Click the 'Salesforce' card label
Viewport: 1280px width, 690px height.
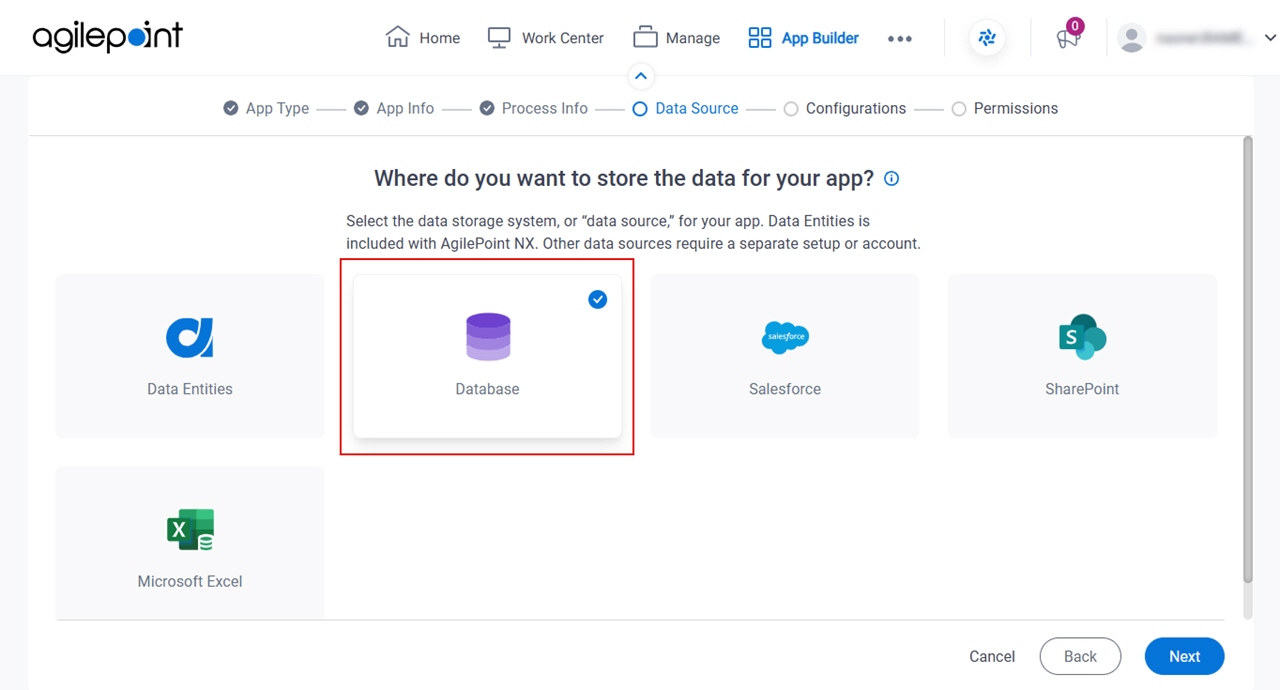[785, 389]
